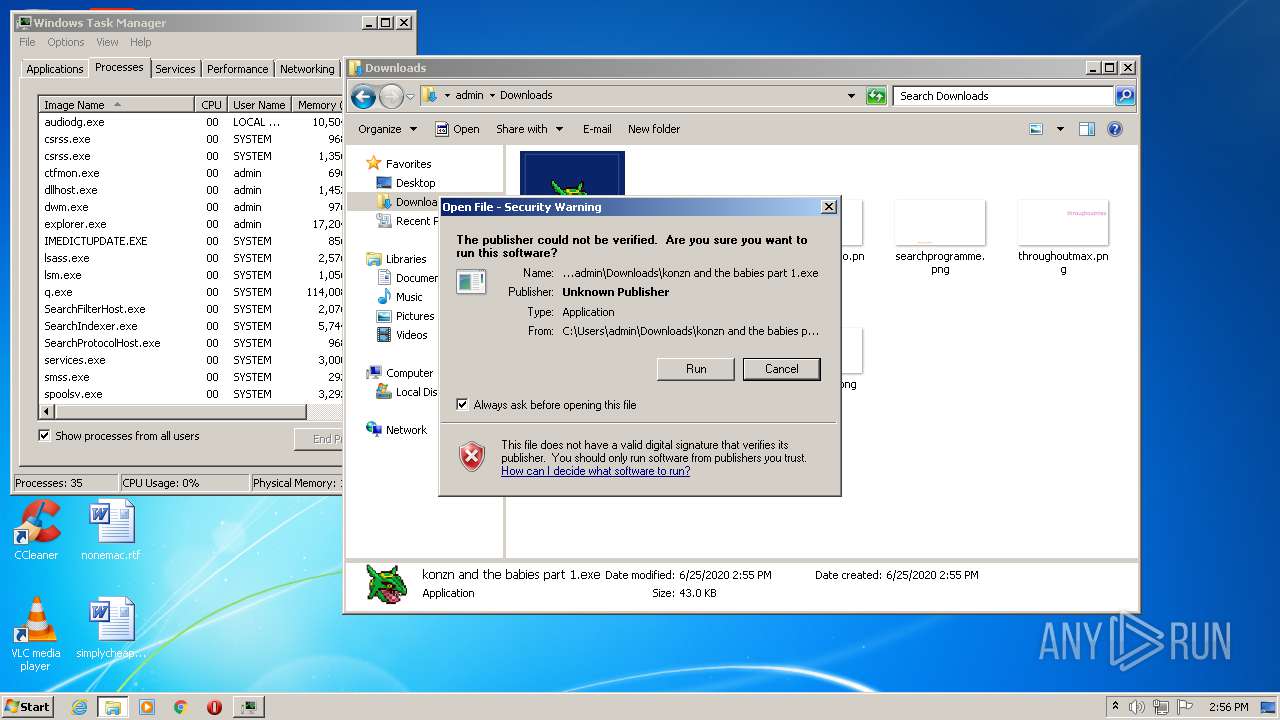Screen dimensions: 1280x720
Task: Open the CCleaner desktop shortcut
Action: click(x=36, y=530)
